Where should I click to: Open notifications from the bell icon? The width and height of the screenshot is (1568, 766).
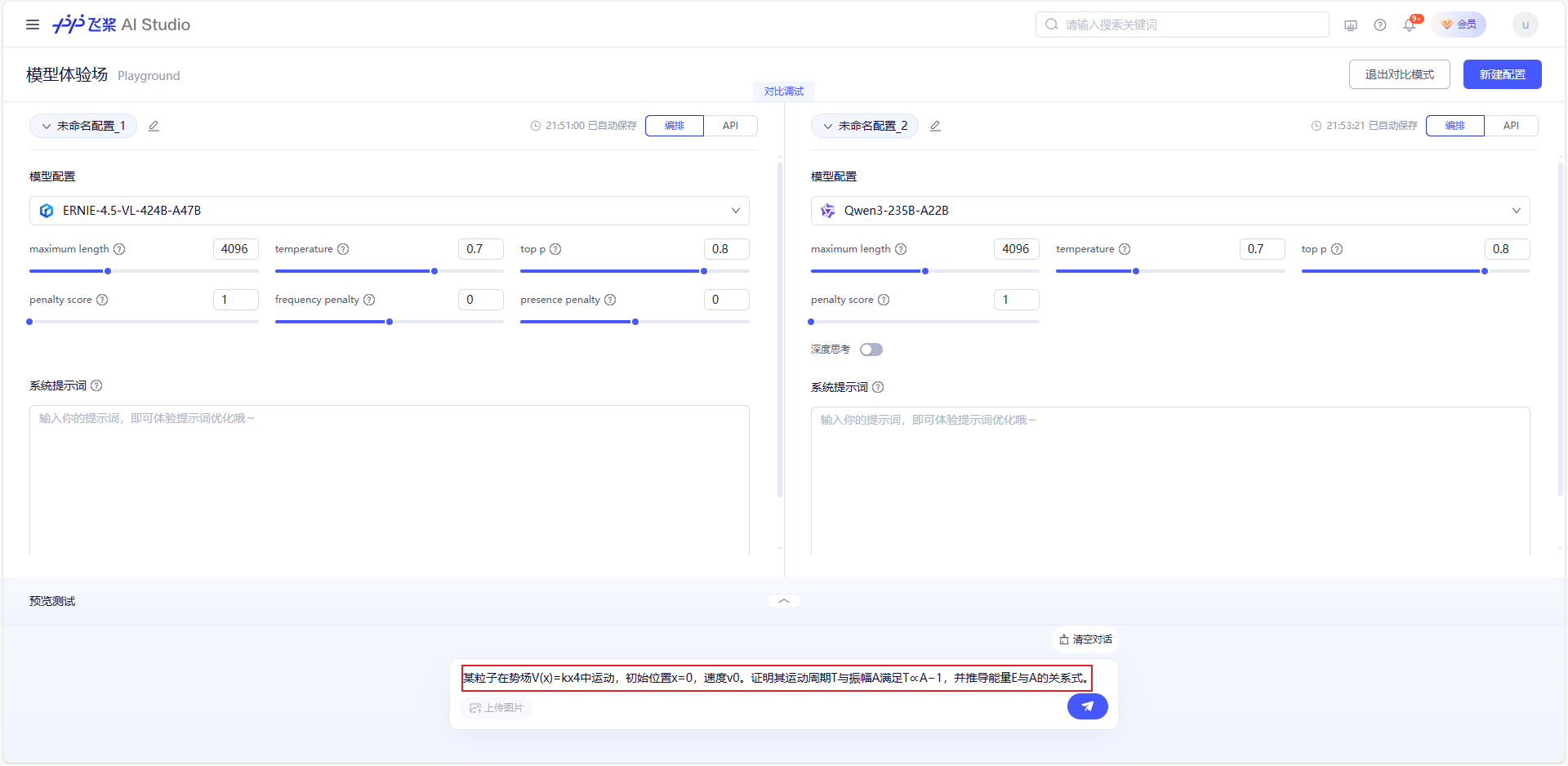point(1408,24)
